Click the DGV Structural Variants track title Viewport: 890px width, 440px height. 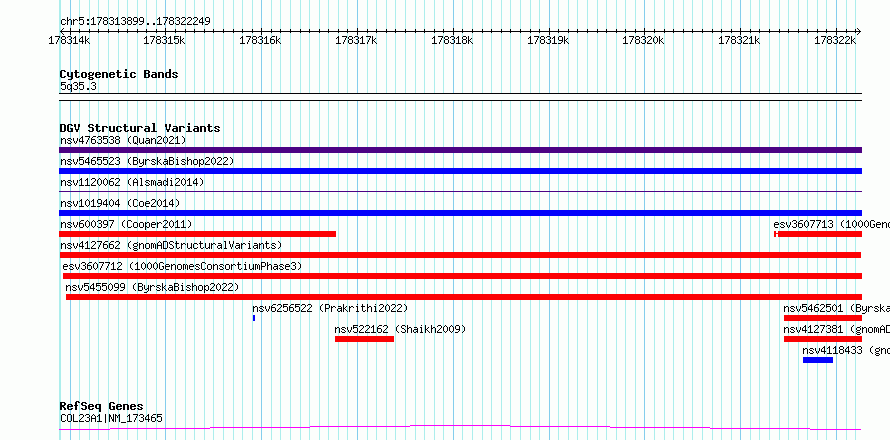tap(140, 128)
